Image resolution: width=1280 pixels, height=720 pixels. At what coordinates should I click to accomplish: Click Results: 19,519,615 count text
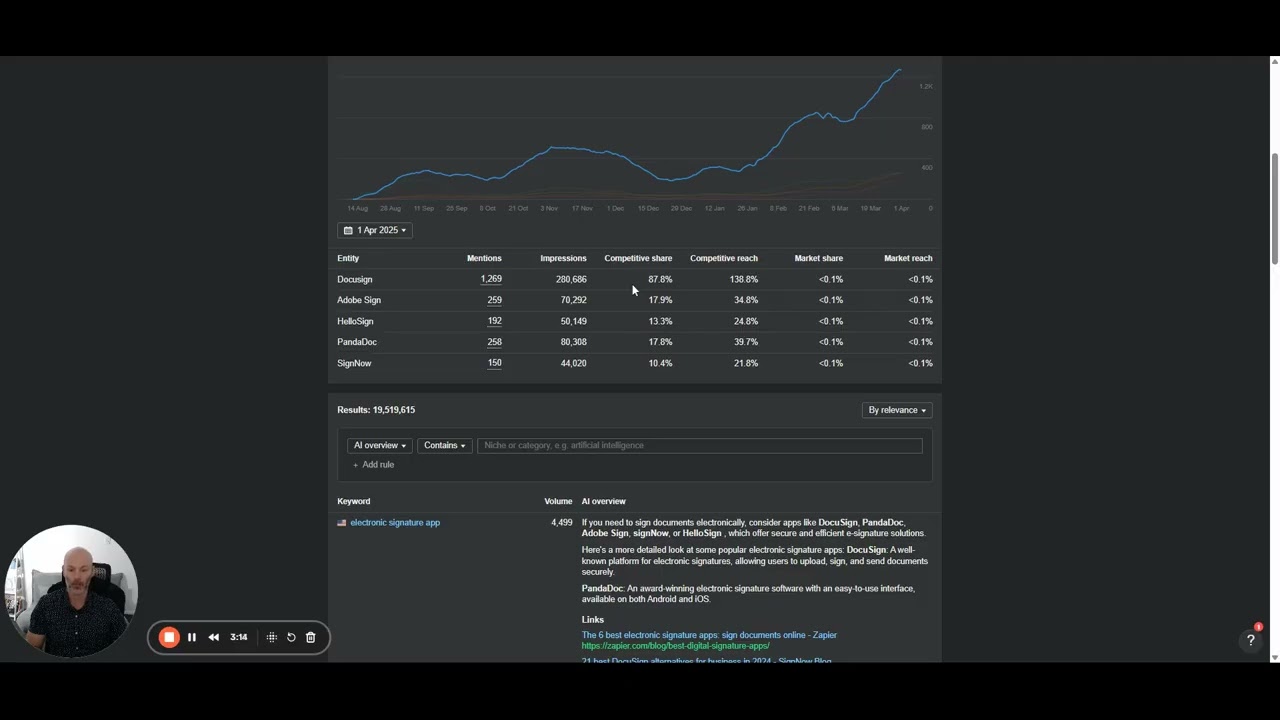tap(376, 410)
